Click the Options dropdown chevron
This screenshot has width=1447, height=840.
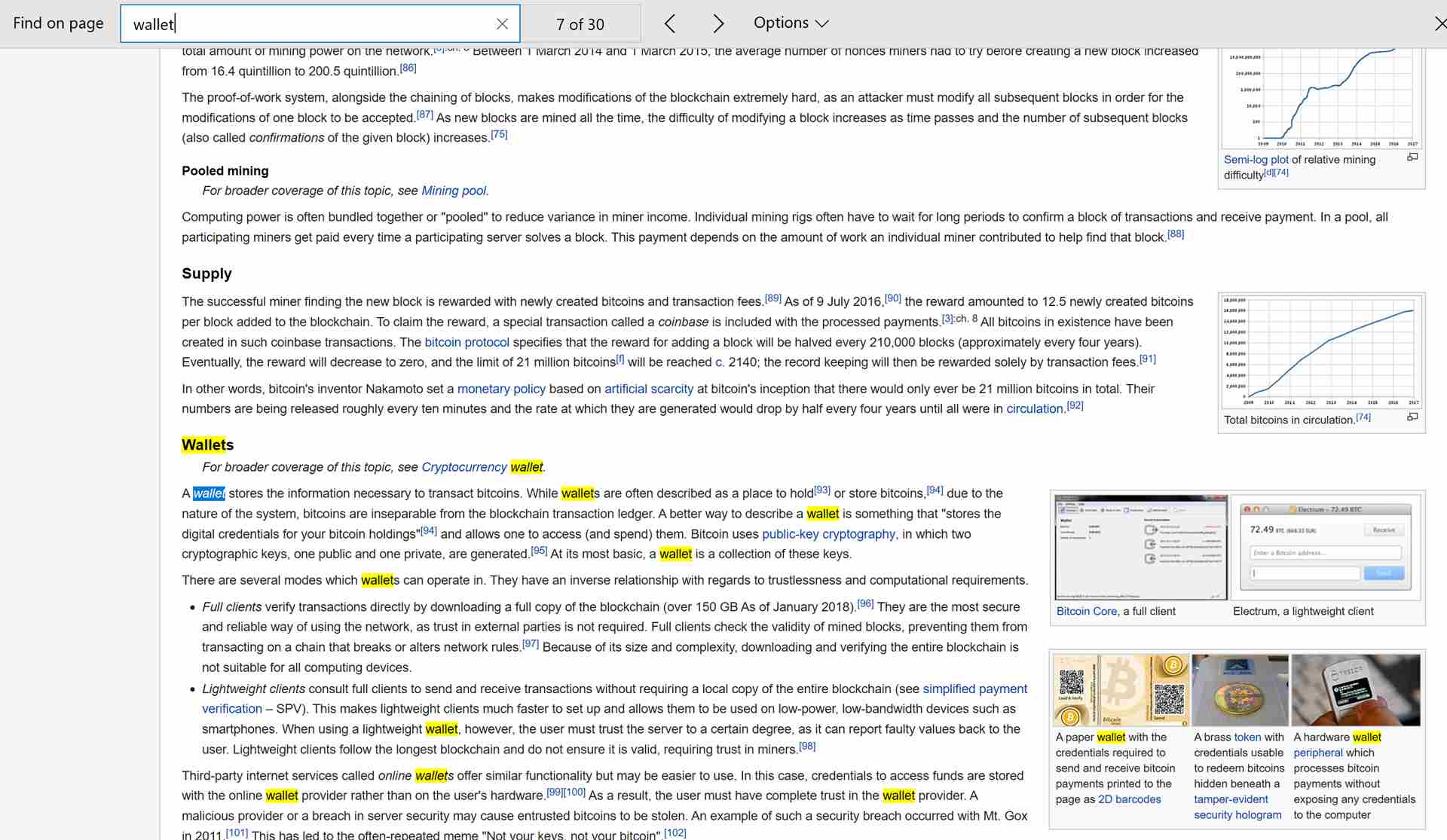(x=822, y=23)
